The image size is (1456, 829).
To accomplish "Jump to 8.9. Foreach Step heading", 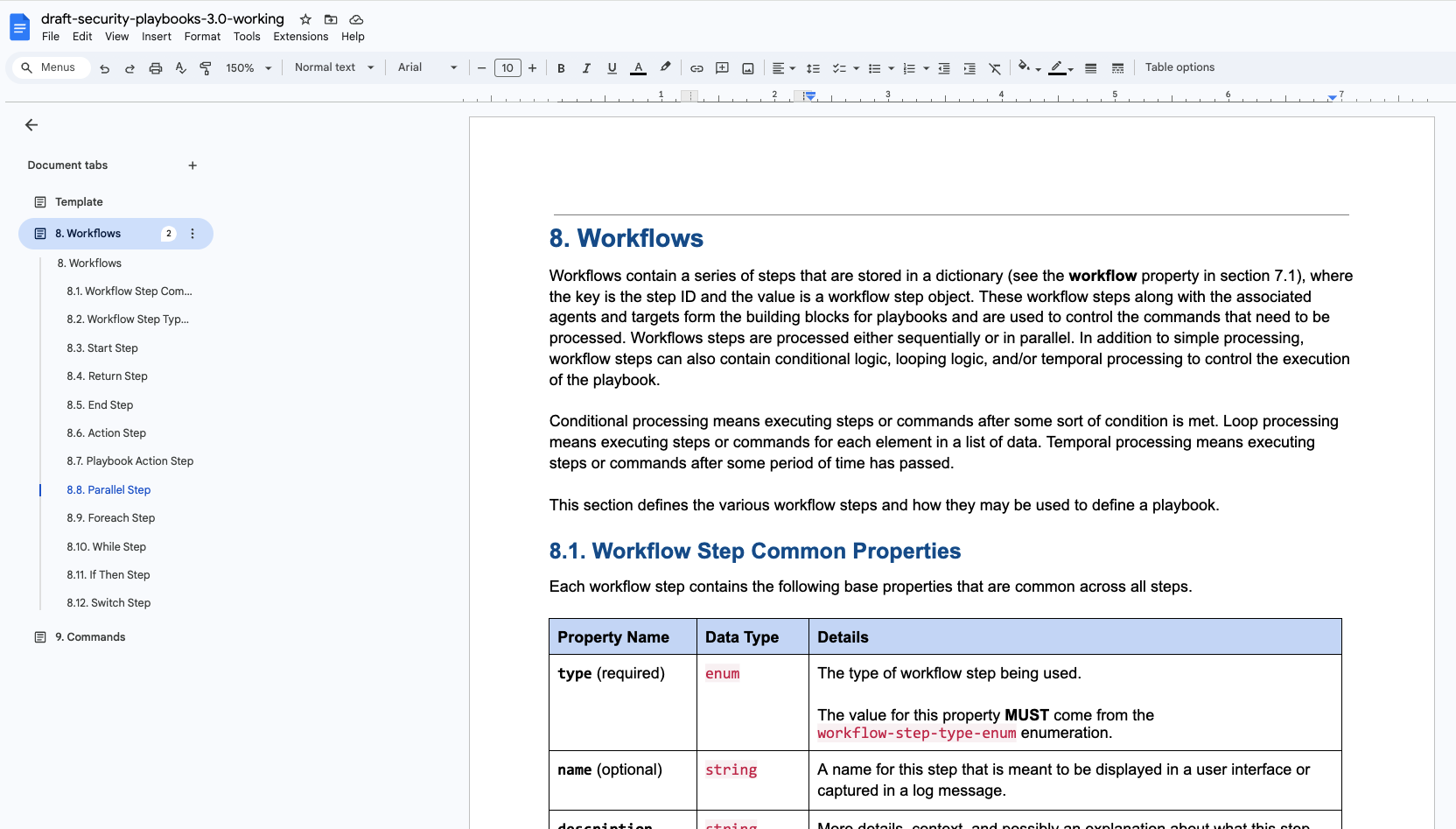I will [111, 518].
